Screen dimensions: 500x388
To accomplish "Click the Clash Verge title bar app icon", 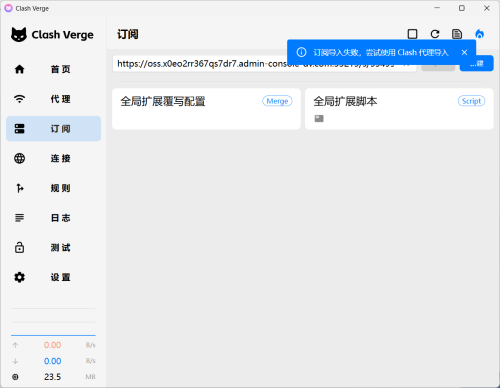I will 8,8.
